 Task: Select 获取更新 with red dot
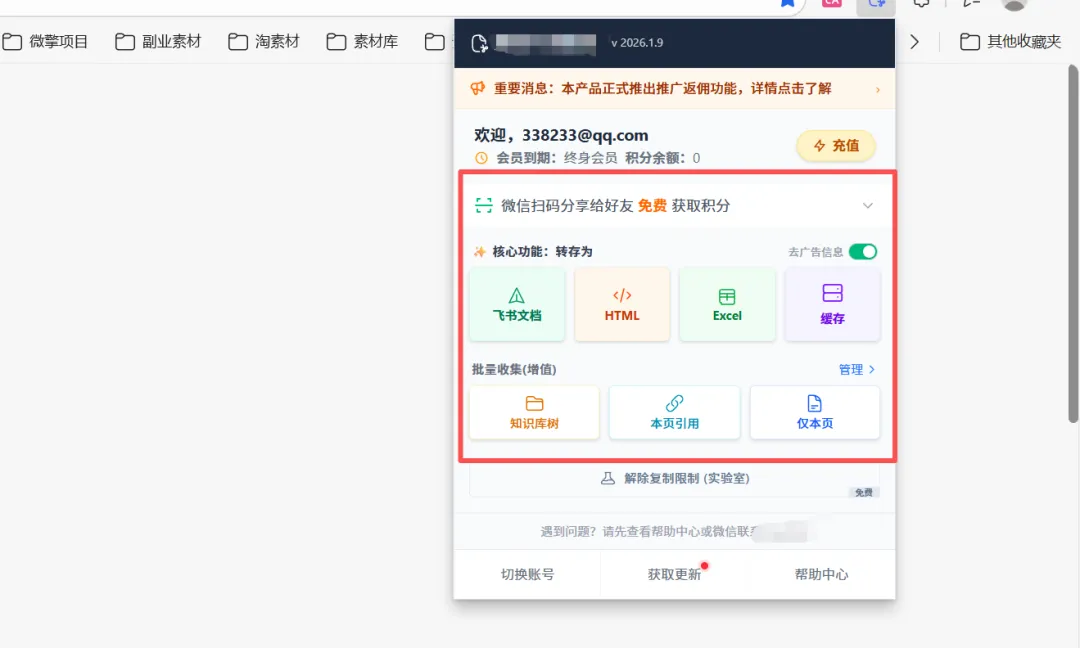(674, 574)
